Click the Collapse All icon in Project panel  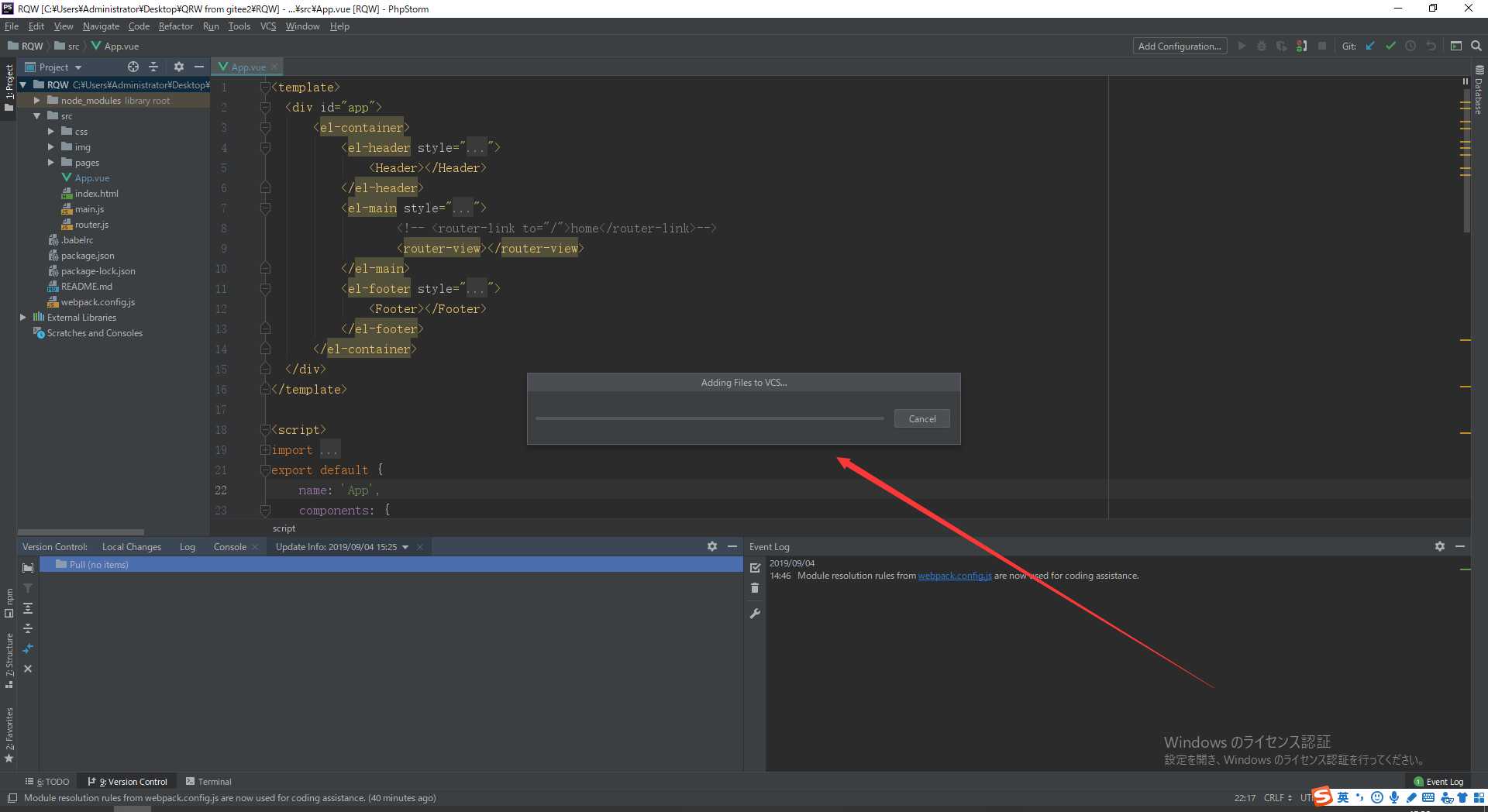pos(153,67)
